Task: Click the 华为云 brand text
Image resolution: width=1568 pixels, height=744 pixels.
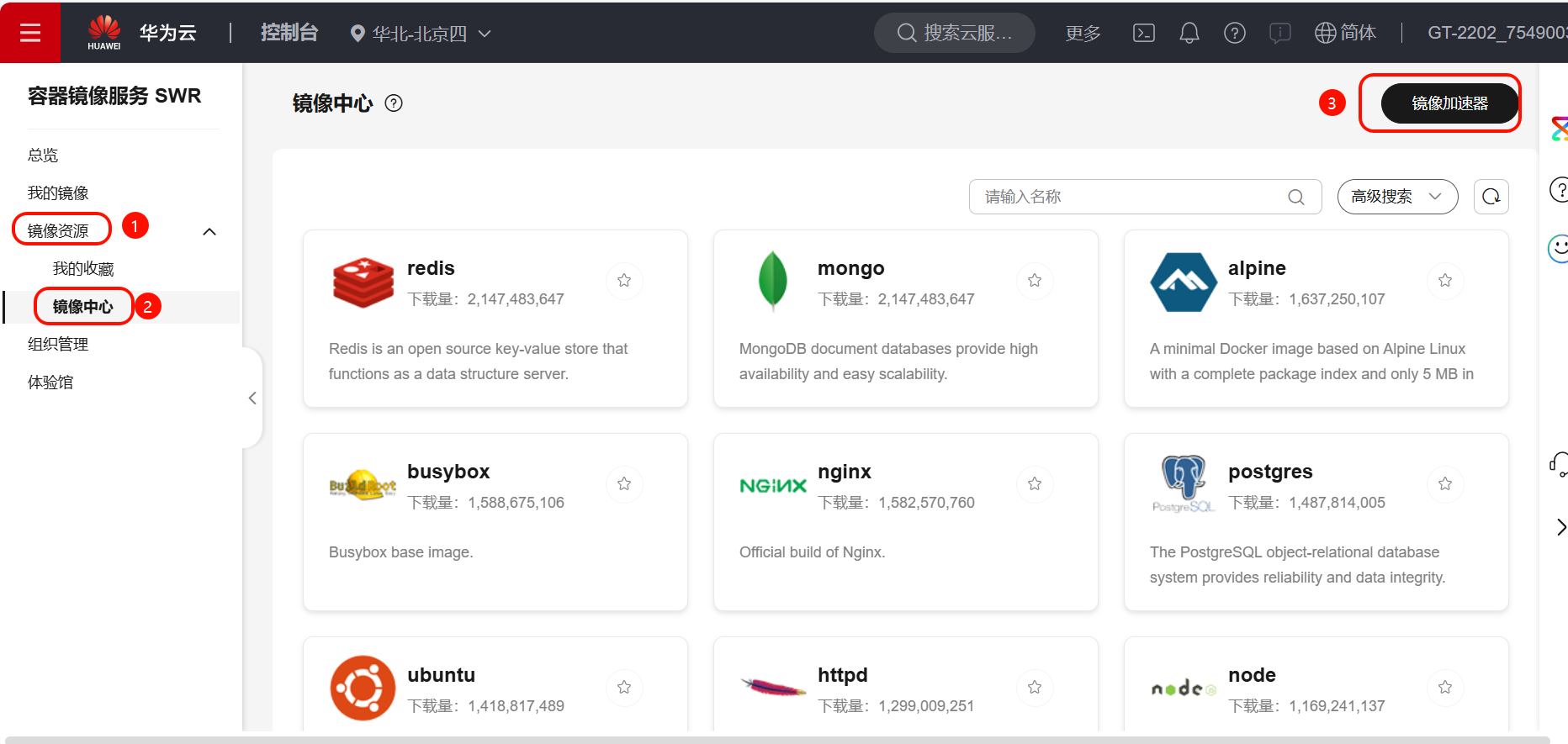Action: tap(168, 33)
